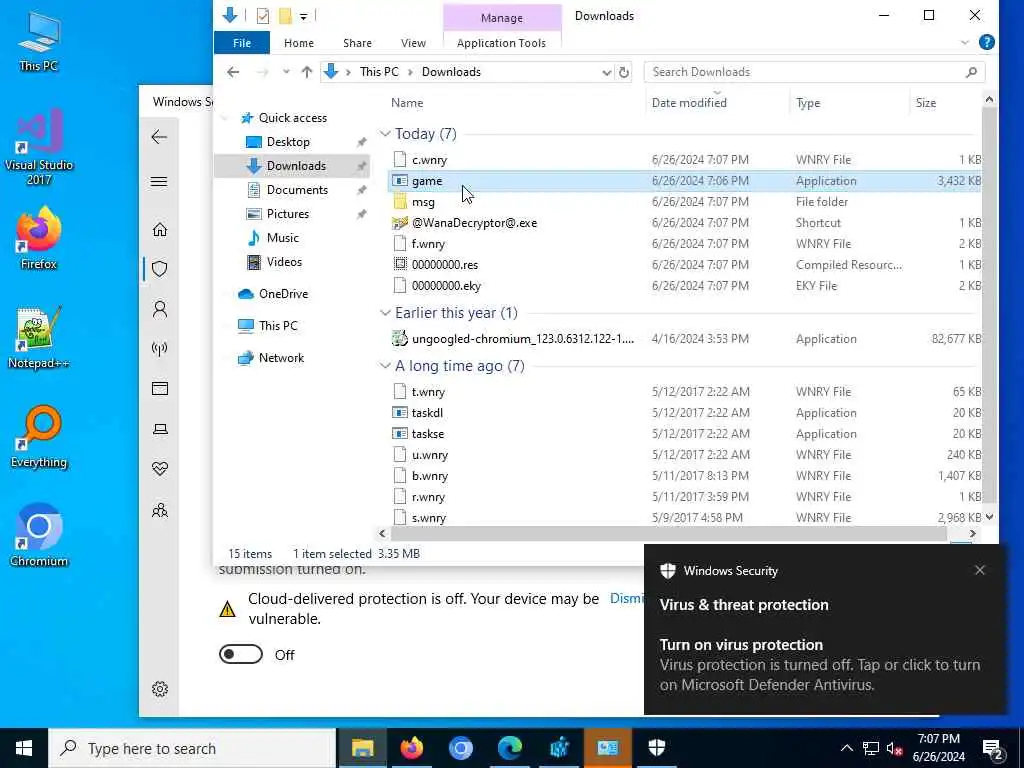Open the Recent locations dropdown arrow
The width and height of the screenshot is (1024, 768).
click(285, 72)
